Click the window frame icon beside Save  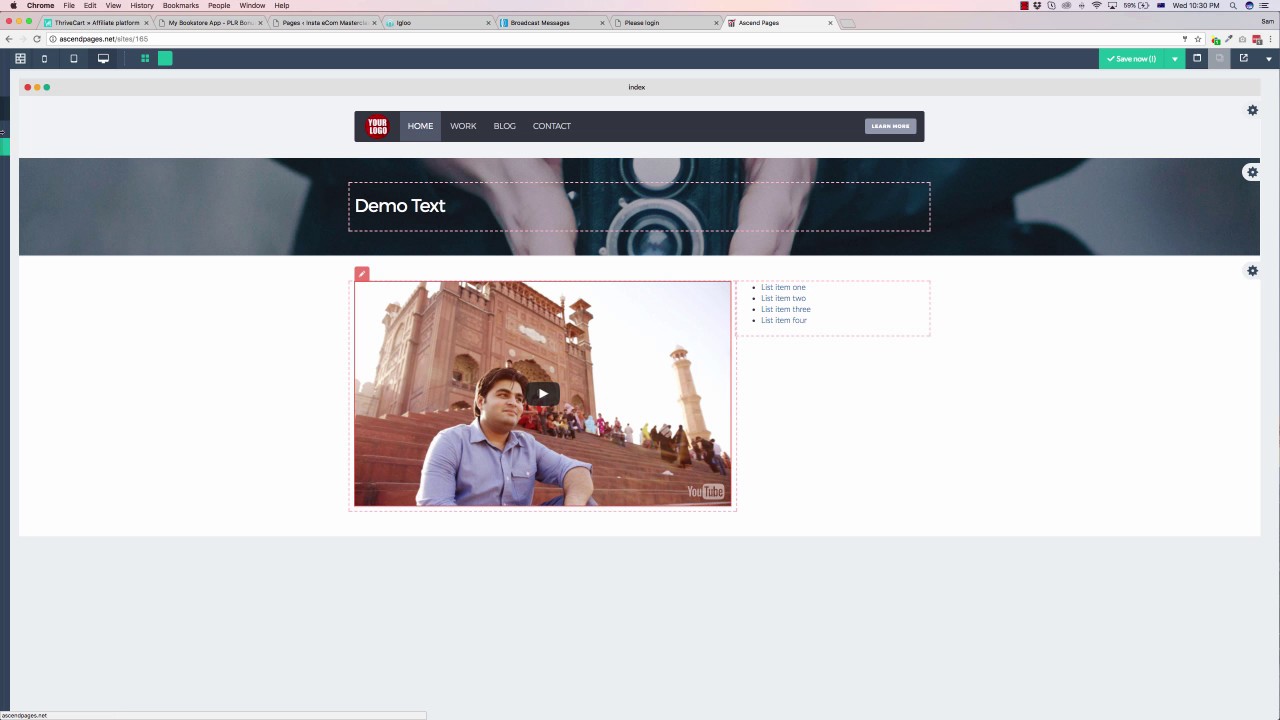tap(1197, 58)
